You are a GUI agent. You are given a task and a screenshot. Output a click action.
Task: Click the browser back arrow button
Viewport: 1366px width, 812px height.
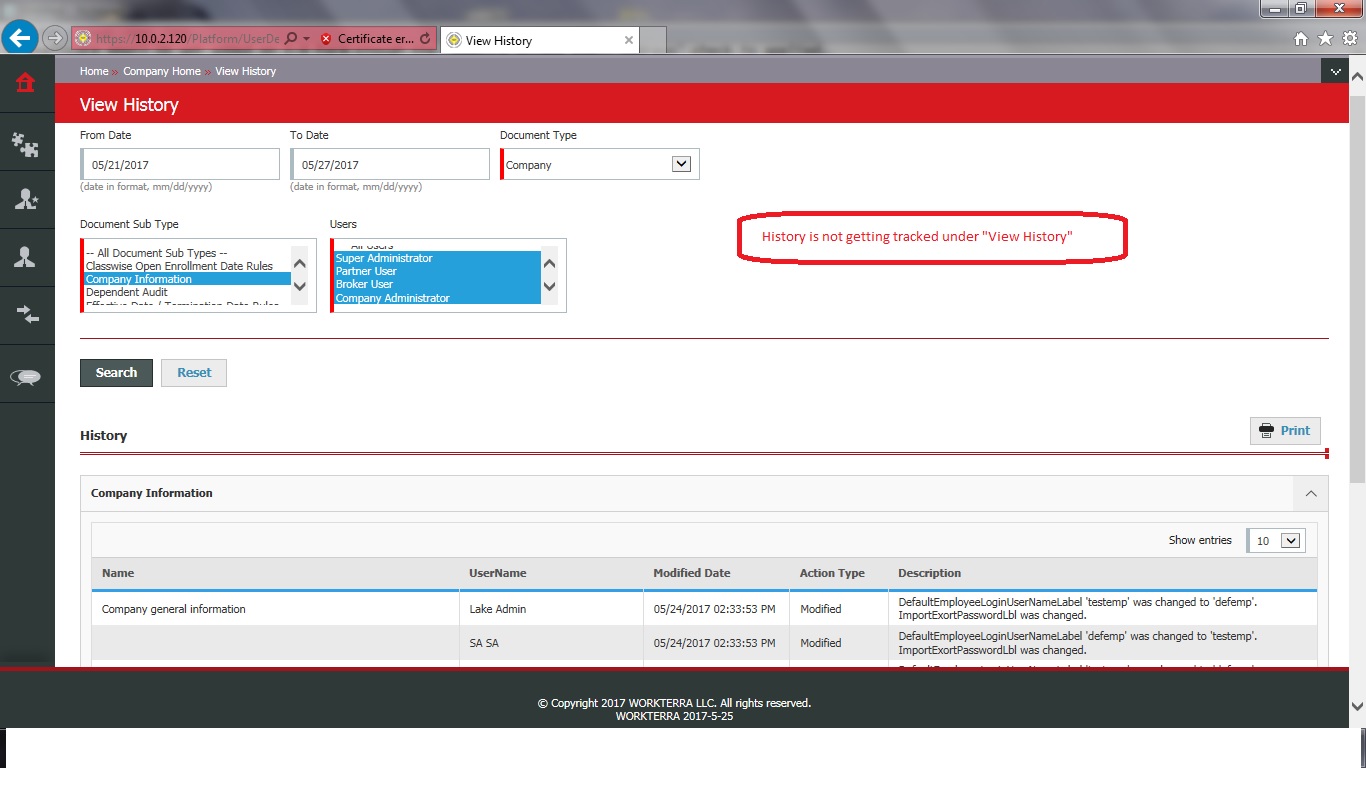20,39
